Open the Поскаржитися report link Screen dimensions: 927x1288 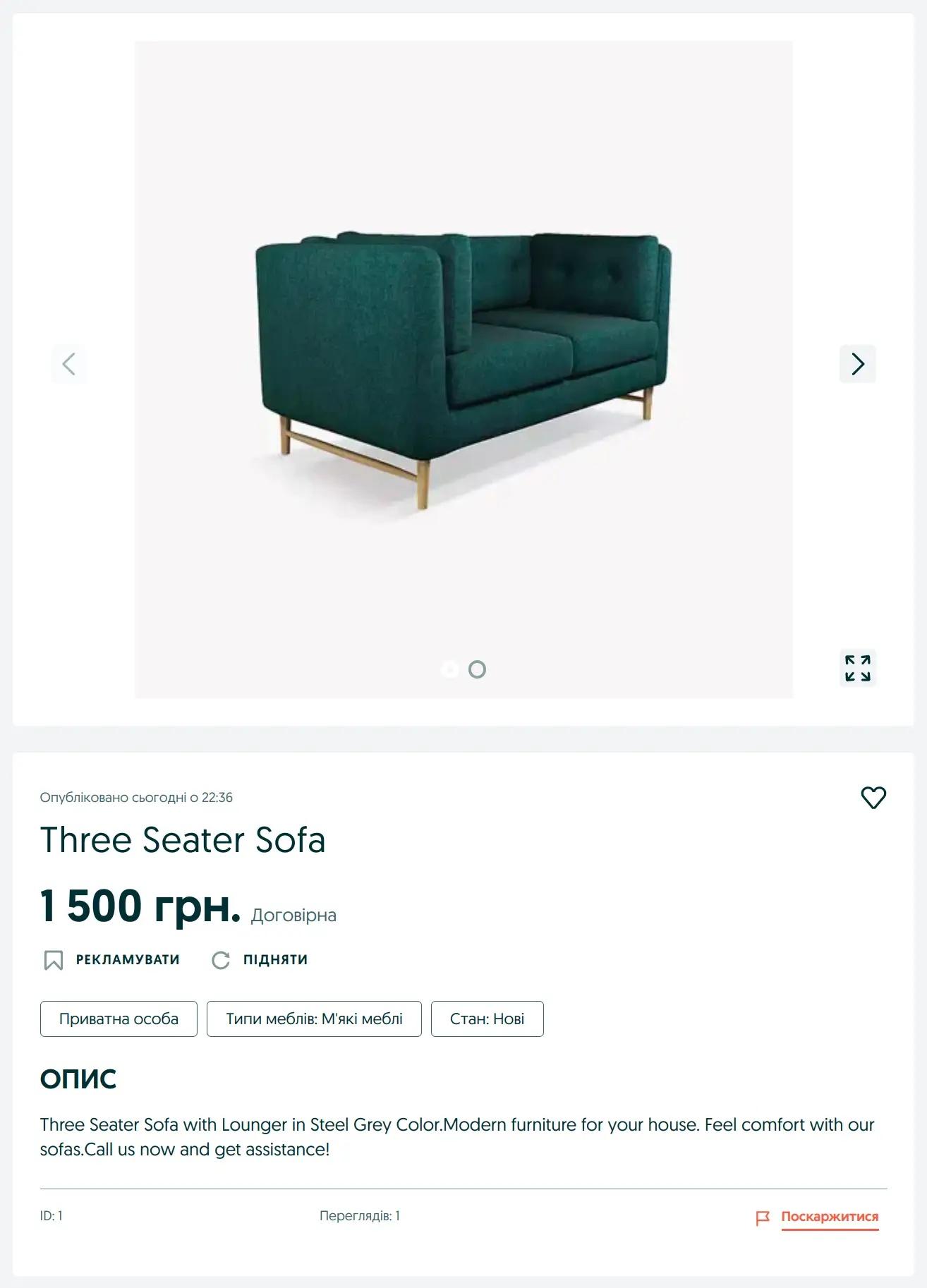click(x=830, y=1217)
